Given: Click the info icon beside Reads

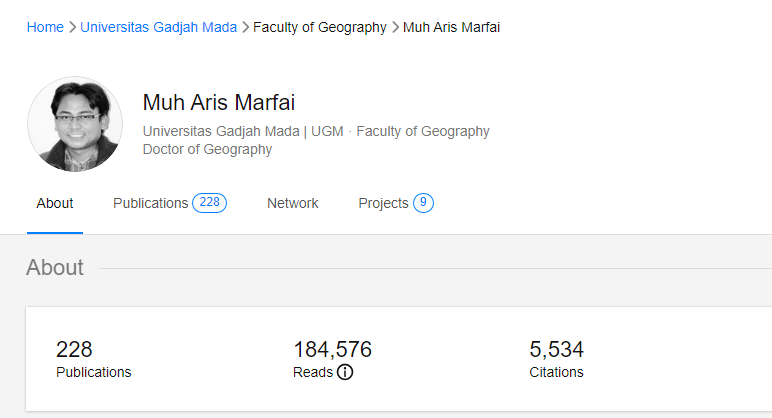Looking at the screenshot, I should 345,372.
